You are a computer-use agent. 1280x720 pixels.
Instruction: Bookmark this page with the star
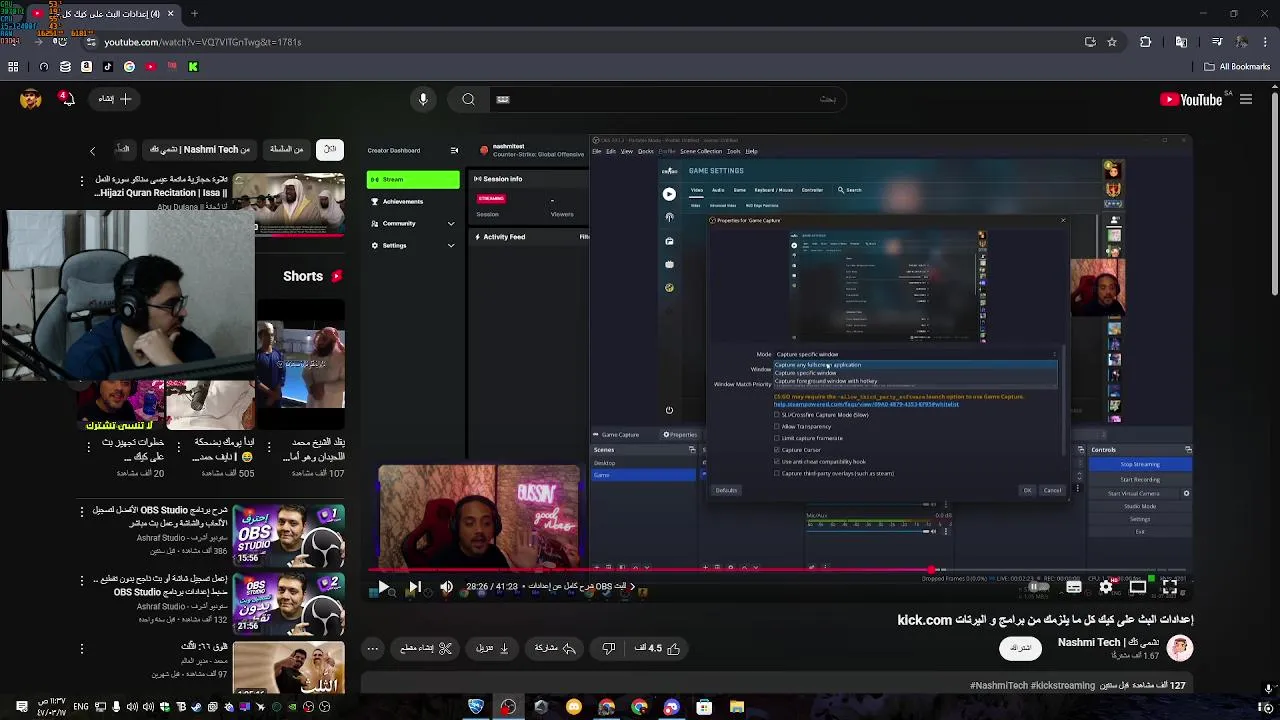click(x=1111, y=42)
